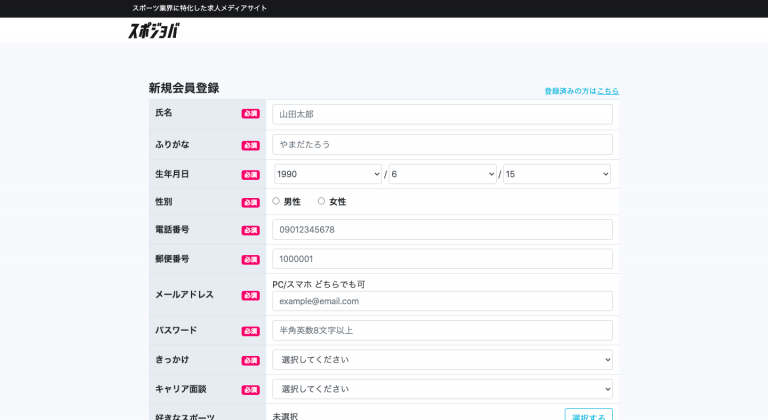Select the 男性 radio button

coord(276,201)
